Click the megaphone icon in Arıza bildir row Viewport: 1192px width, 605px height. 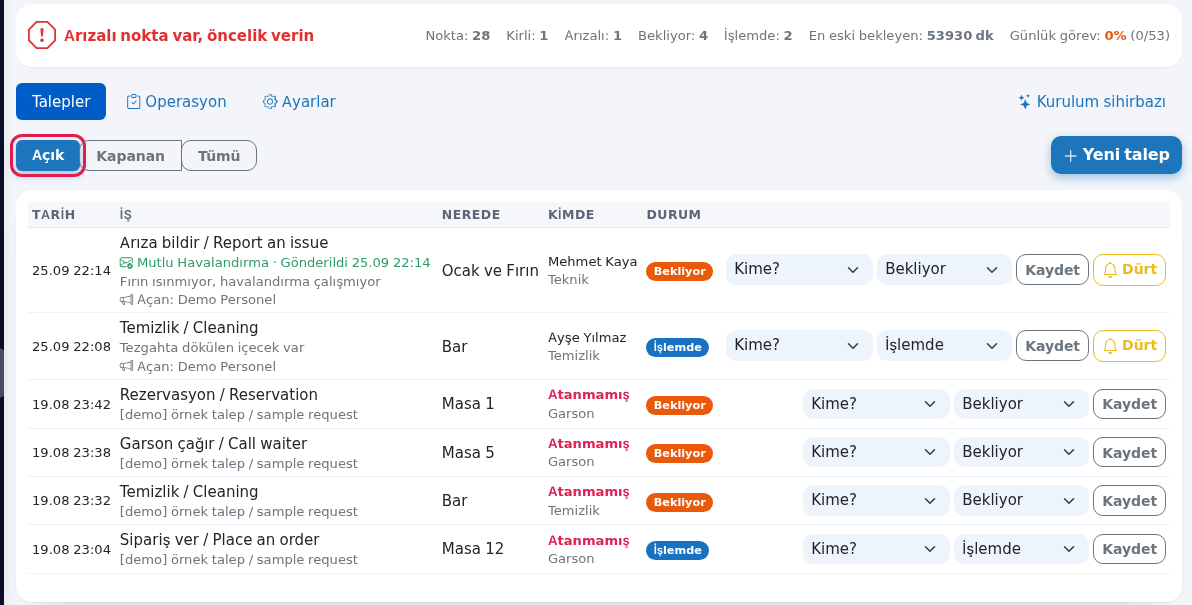pyautogui.click(x=126, y=299)
